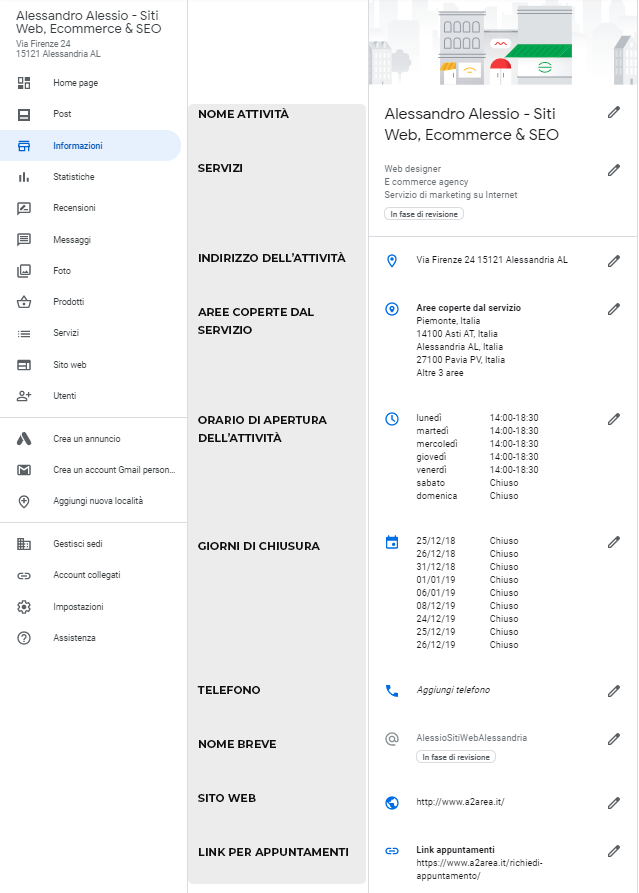Click the @ icon beside short name
This screenshot has height=893, width=639.
[392, 739]
